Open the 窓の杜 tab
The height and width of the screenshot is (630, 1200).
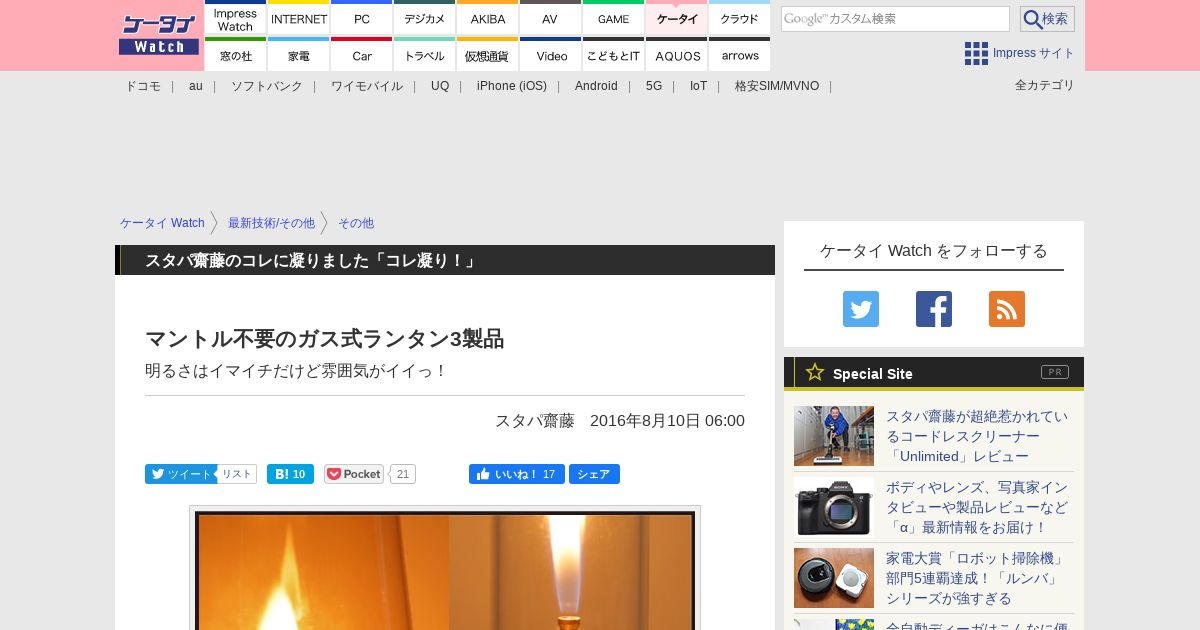coord(235,55)
